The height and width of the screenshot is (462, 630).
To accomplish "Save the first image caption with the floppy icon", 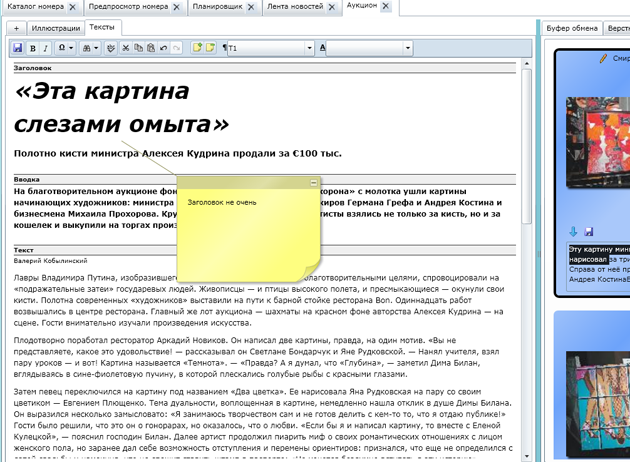I will [589, 231].
